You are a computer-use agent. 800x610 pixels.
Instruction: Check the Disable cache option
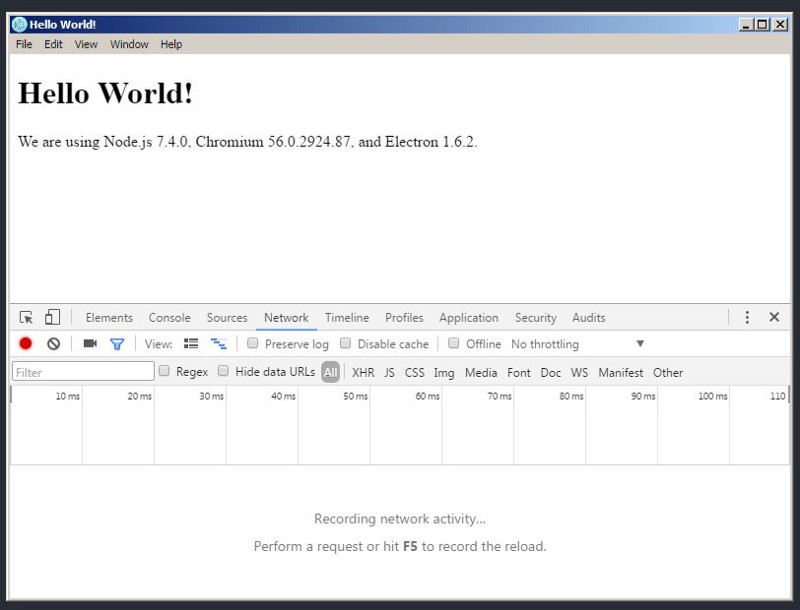[x=346, y=344]
